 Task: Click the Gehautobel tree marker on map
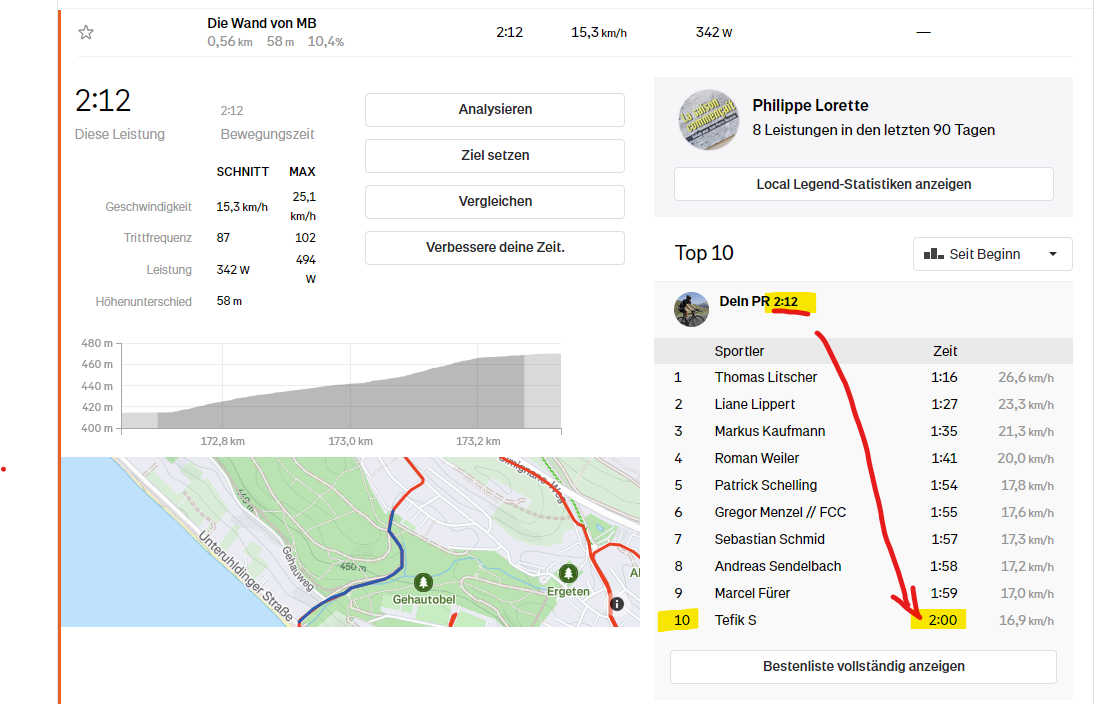(x=424, y=581)
